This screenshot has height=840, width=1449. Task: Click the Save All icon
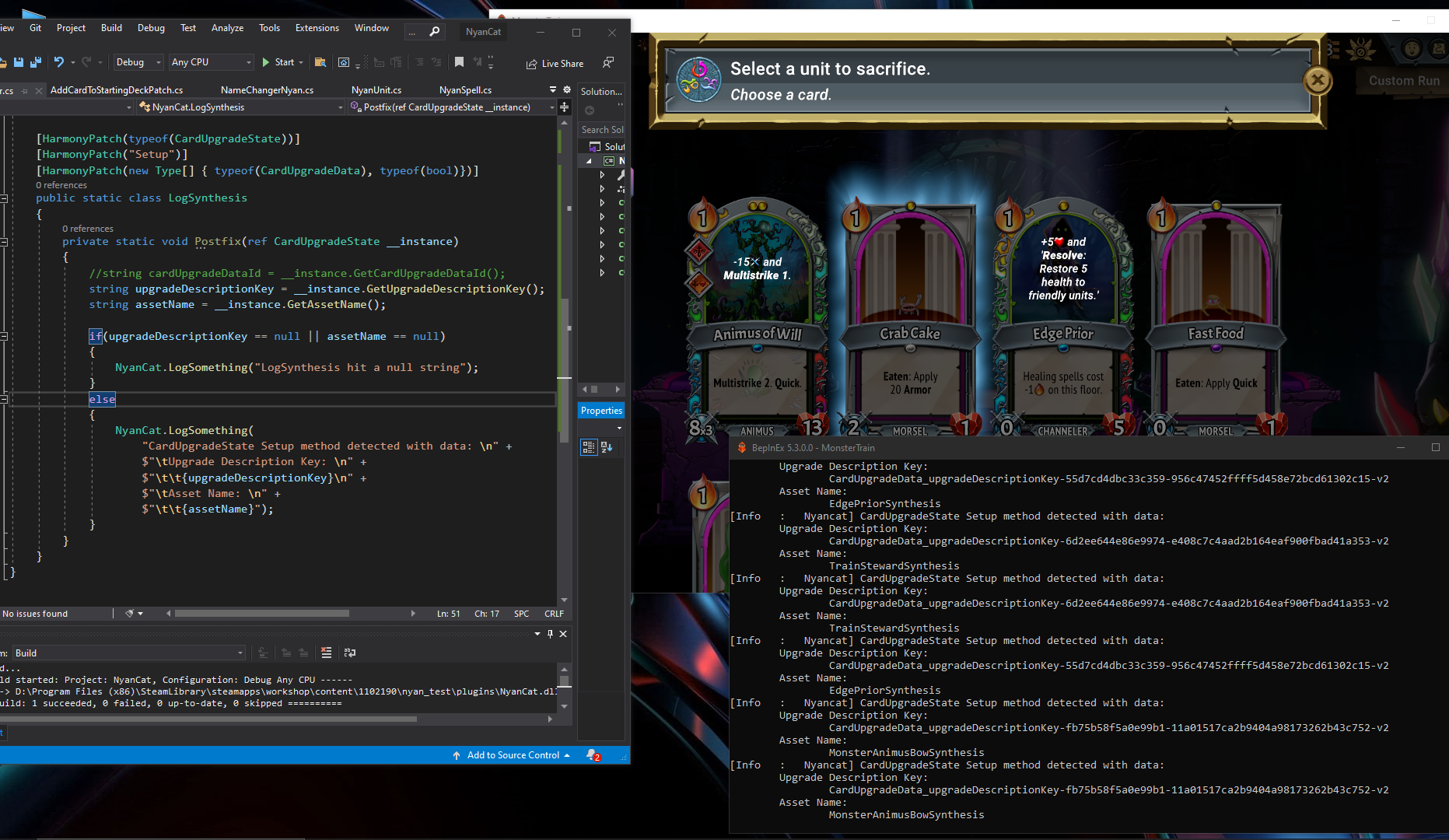[35, 62]
